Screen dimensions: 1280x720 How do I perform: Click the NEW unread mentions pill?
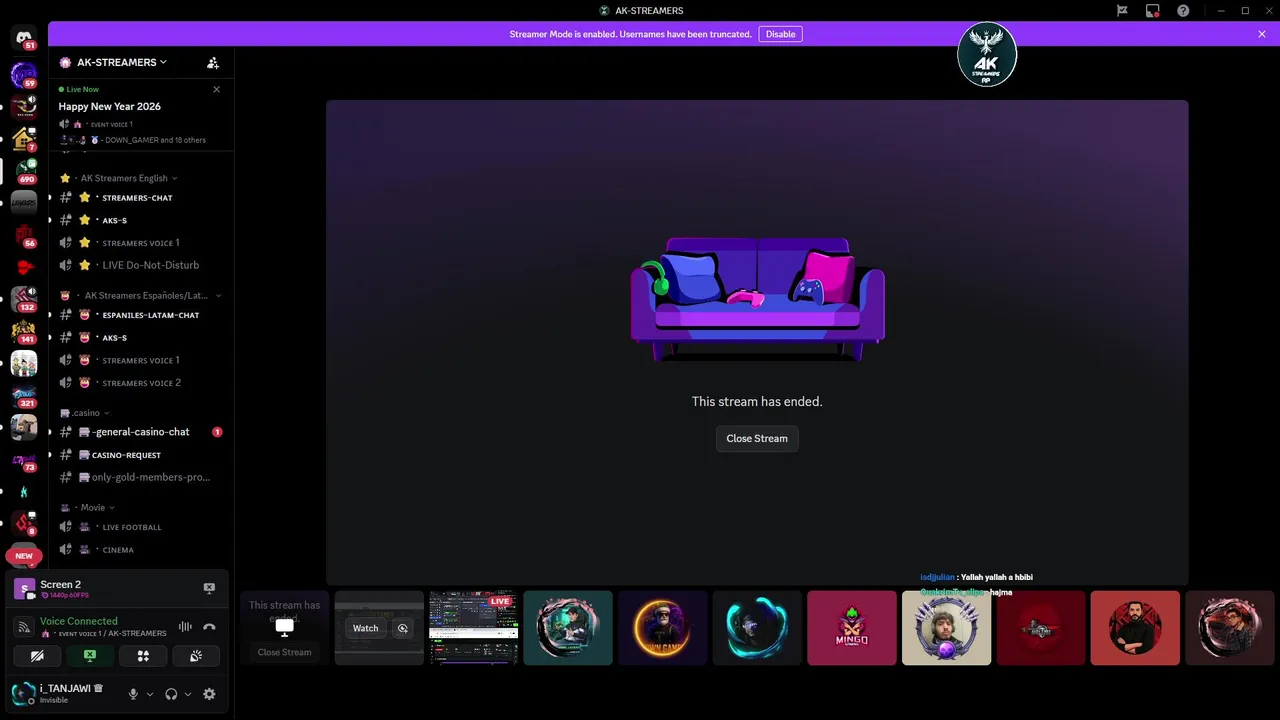[x=24, y=556]
